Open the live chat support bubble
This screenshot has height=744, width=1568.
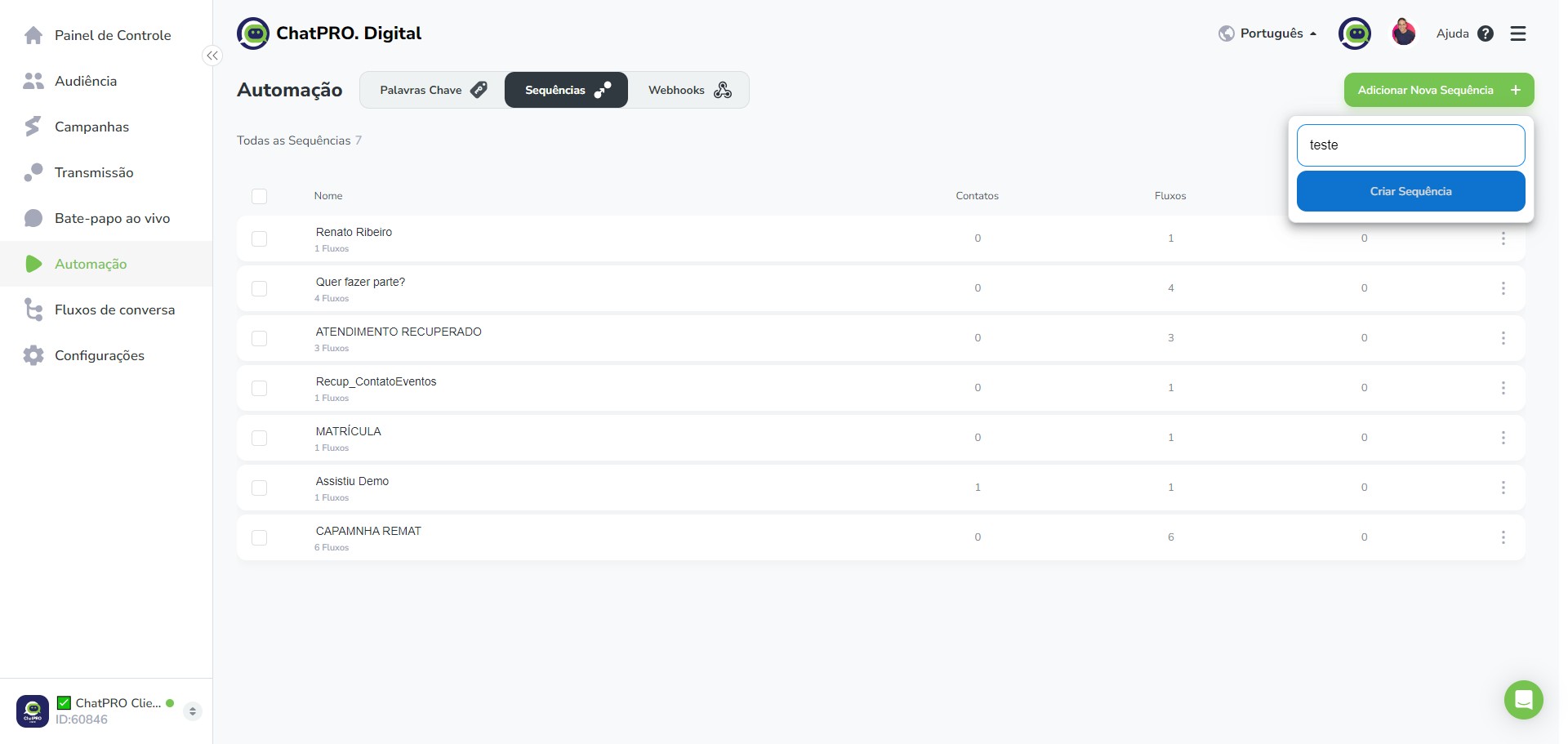(x=1524, y=700)
